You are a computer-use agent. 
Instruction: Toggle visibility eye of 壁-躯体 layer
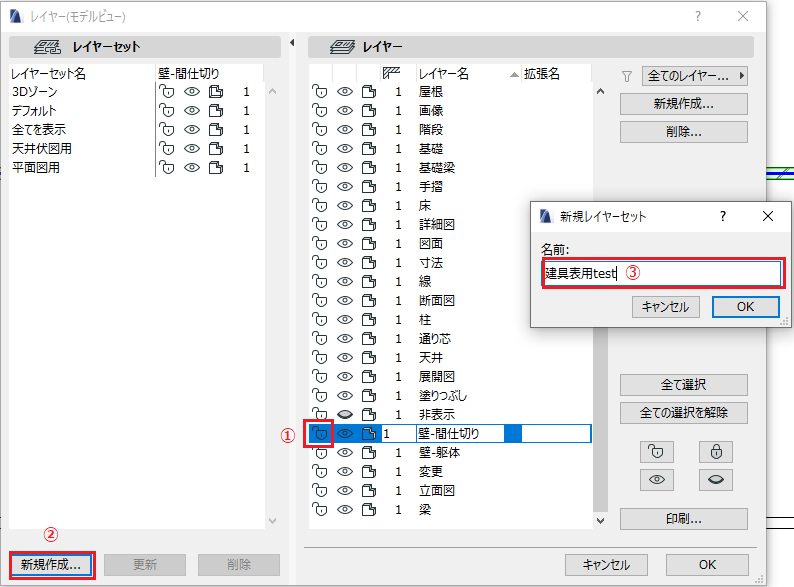tap(345, 452)
